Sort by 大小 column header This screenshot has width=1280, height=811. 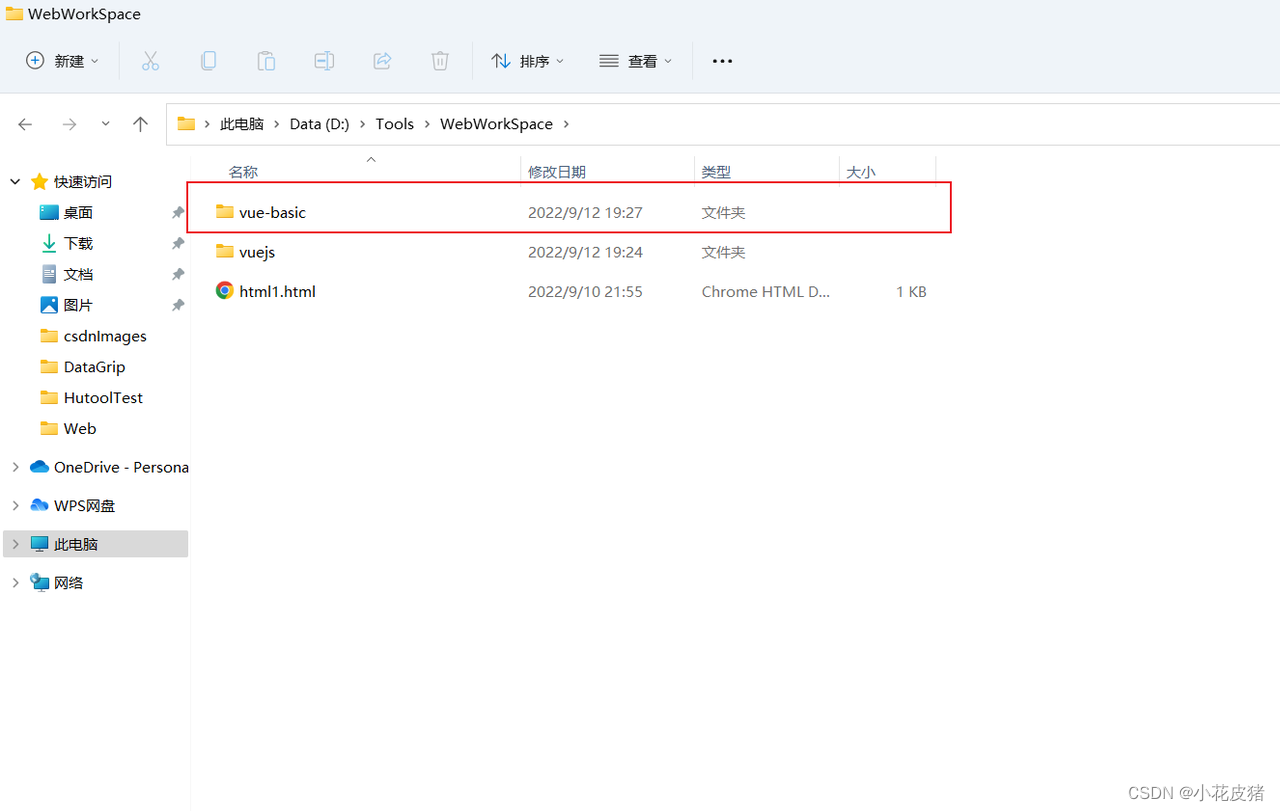(861, 172)
